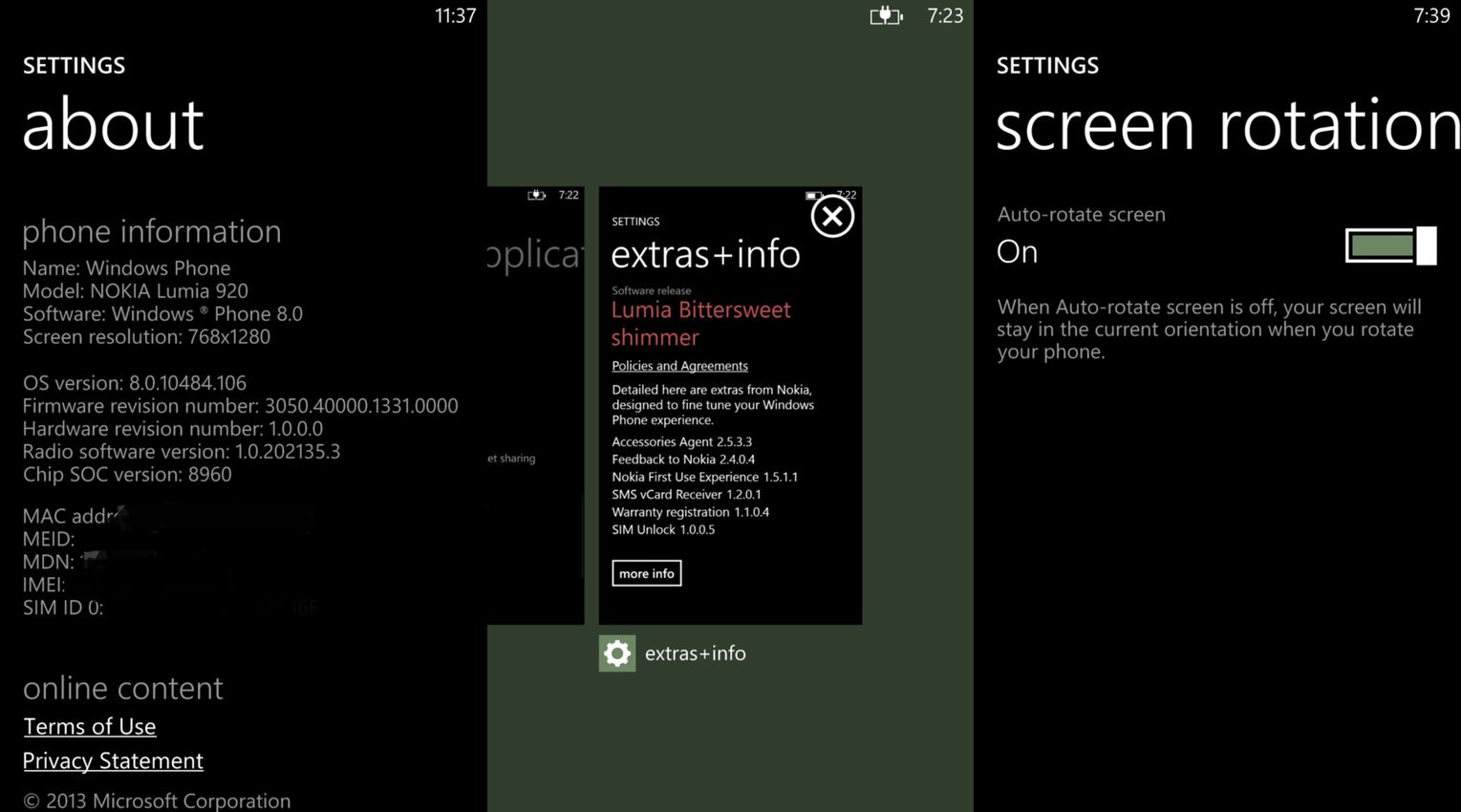The height and width of the screenshot is (812, 1461).
Task: Click the 11:37 clock on about screen
Action: coord(455,15)
